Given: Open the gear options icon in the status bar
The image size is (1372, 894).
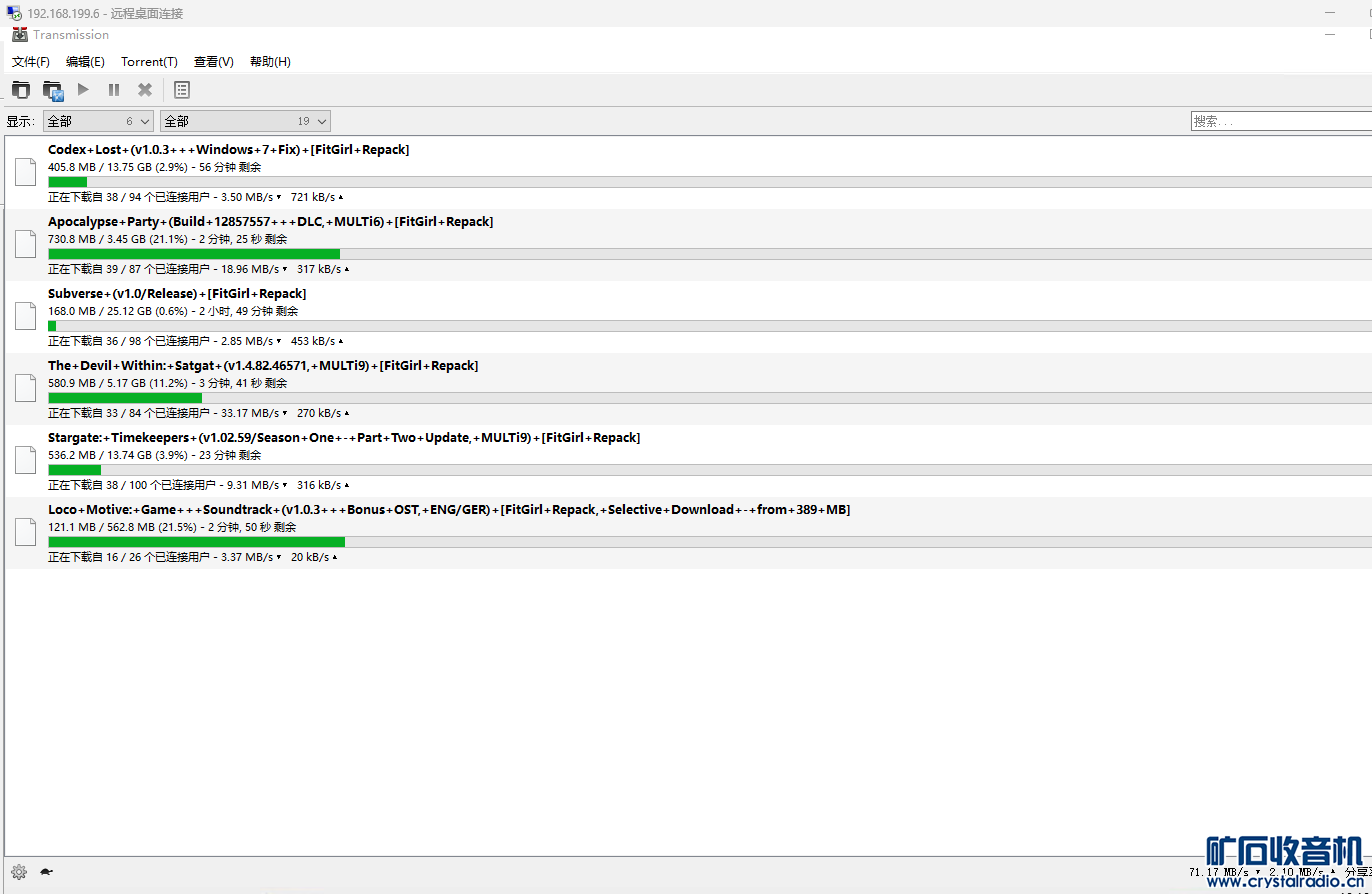Looking at the screenshot, I should point(19,871).
